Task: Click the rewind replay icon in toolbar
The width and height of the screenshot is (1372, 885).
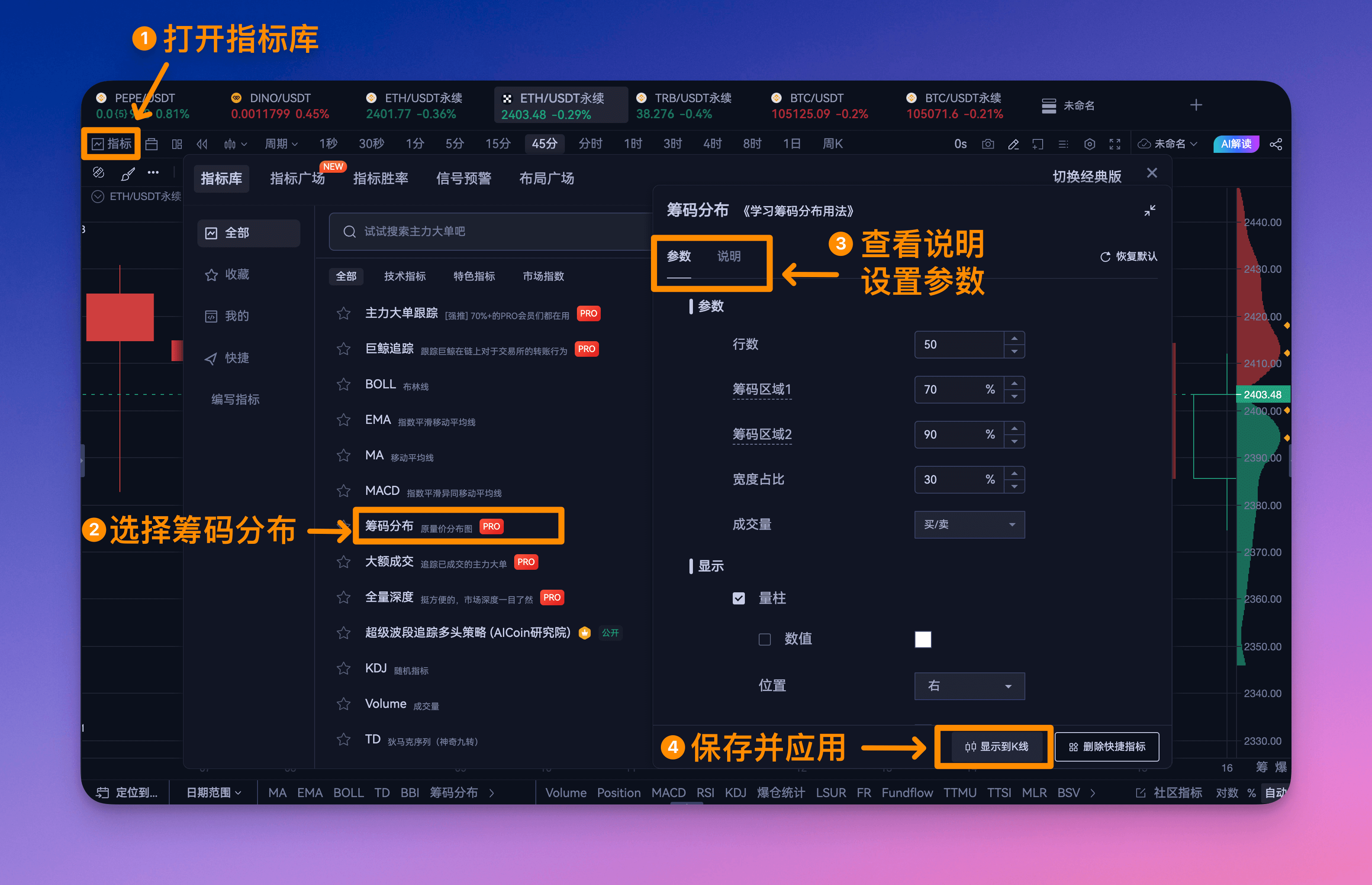Action: tap(202, 144)
